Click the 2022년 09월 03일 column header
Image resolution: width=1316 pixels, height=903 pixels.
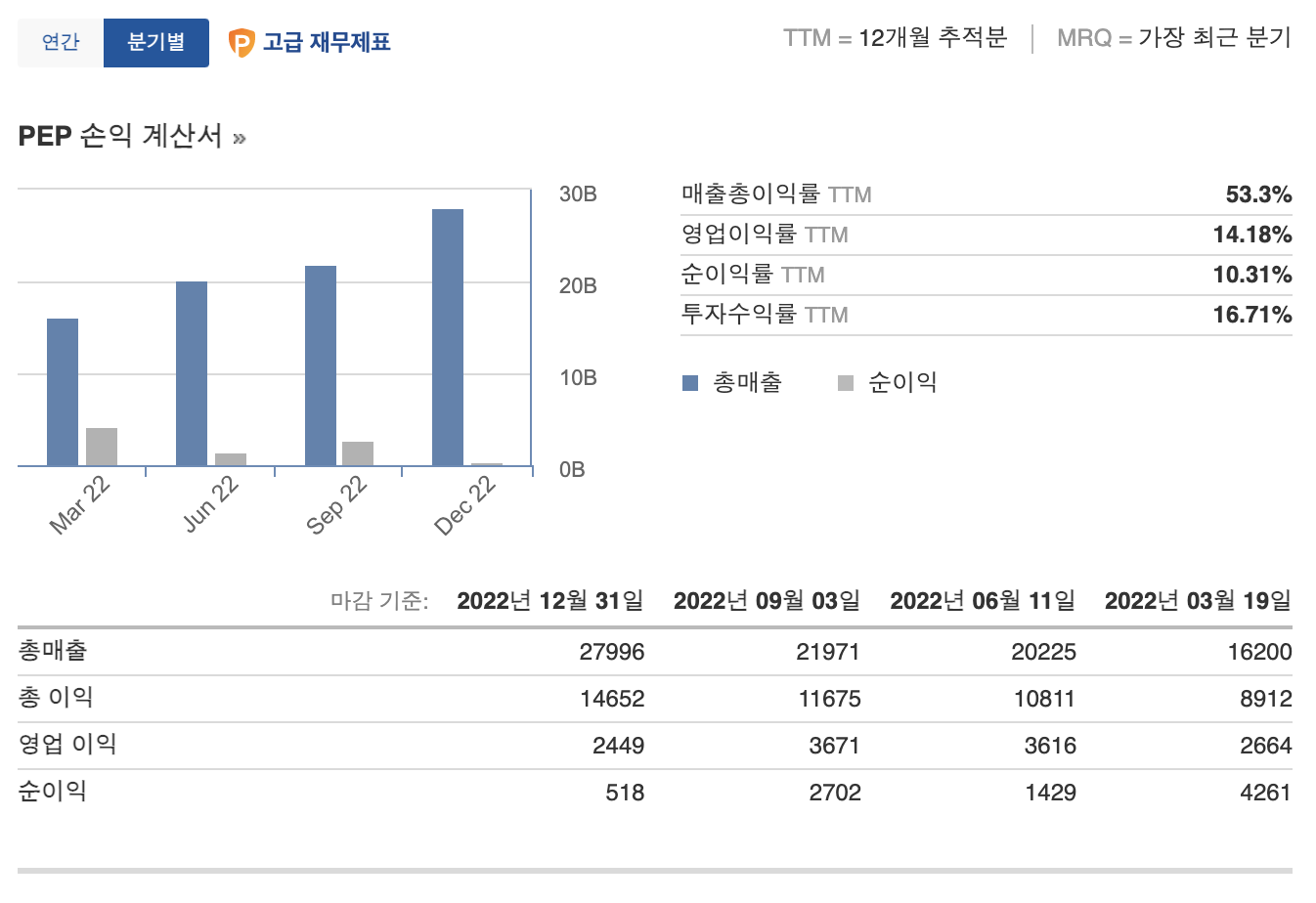click(768, 600)
